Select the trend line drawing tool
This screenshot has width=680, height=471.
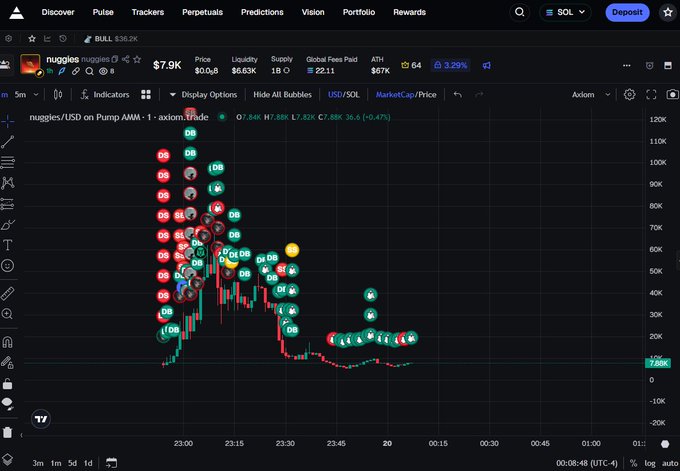pos(7,142)
